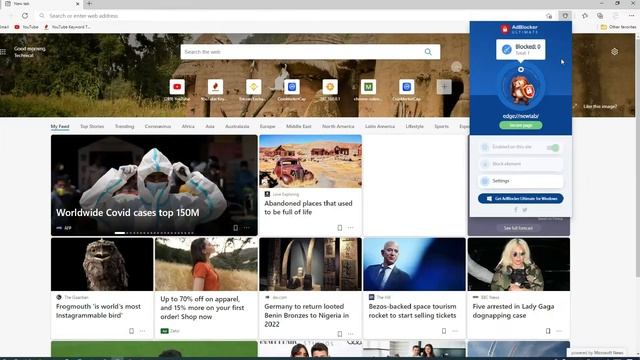Open a new browser tab with plus
Image resolution: width=640 pixels, height=360 pixels.
89,4
